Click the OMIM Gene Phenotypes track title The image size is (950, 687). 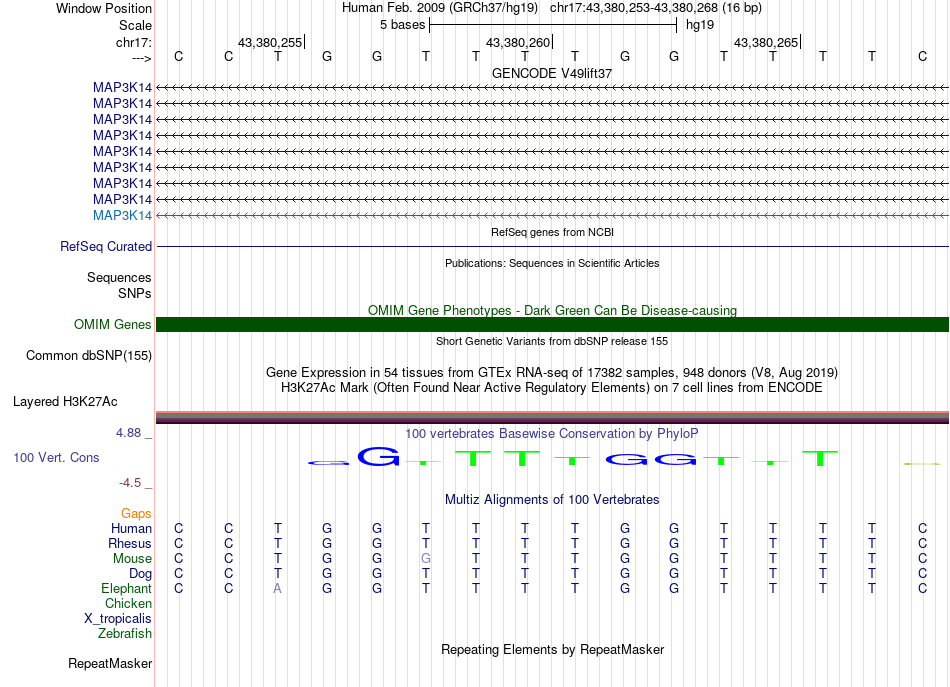552,310
